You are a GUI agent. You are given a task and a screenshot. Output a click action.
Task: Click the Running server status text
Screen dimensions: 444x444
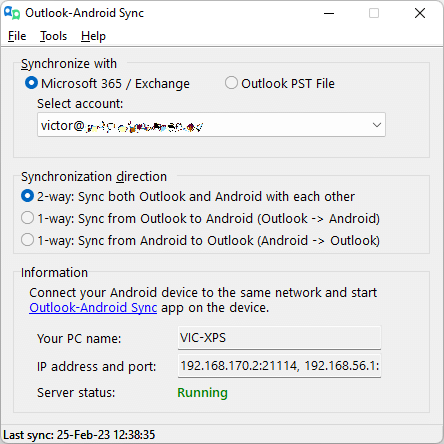[x=202, y=393]
